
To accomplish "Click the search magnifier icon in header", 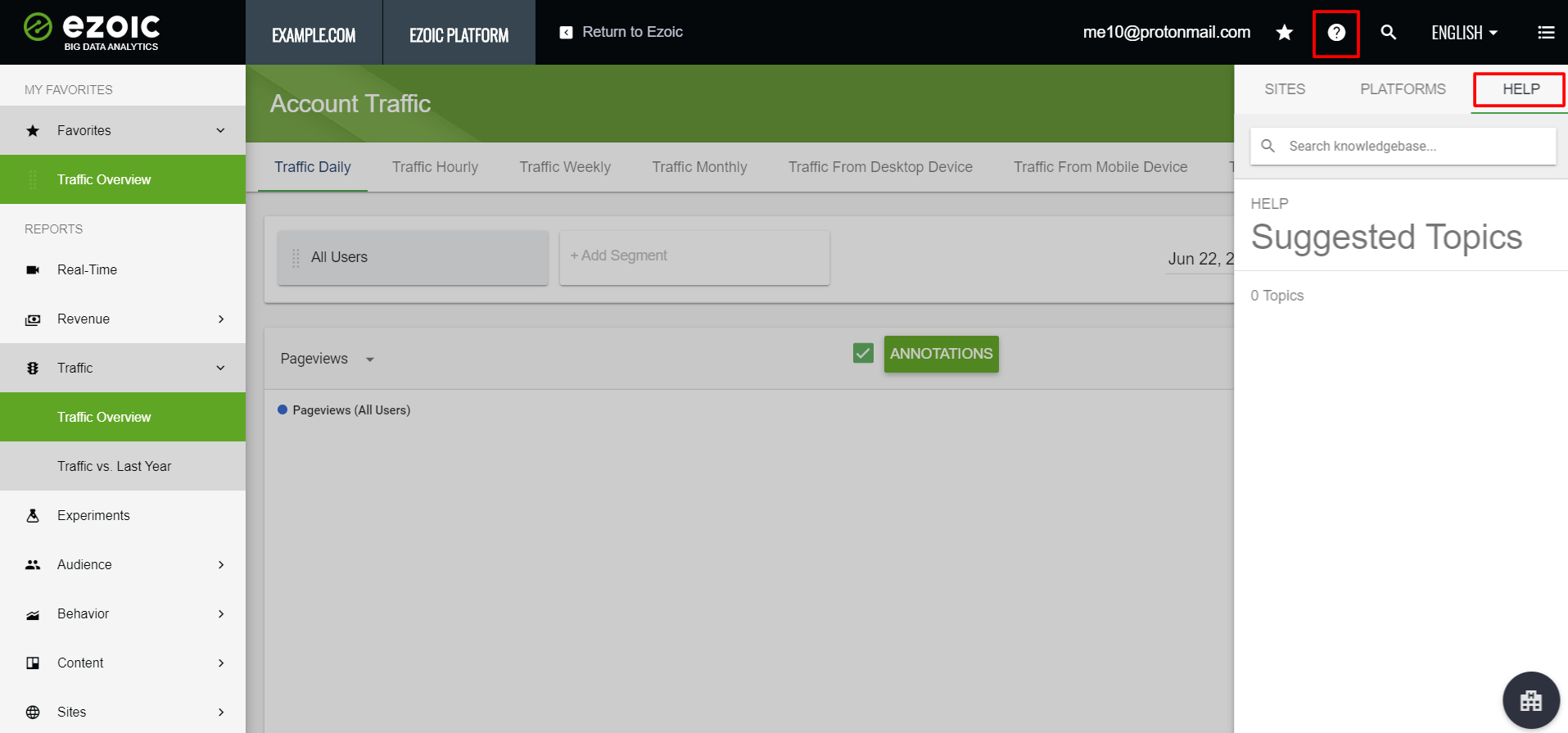I will point(1388,33).
